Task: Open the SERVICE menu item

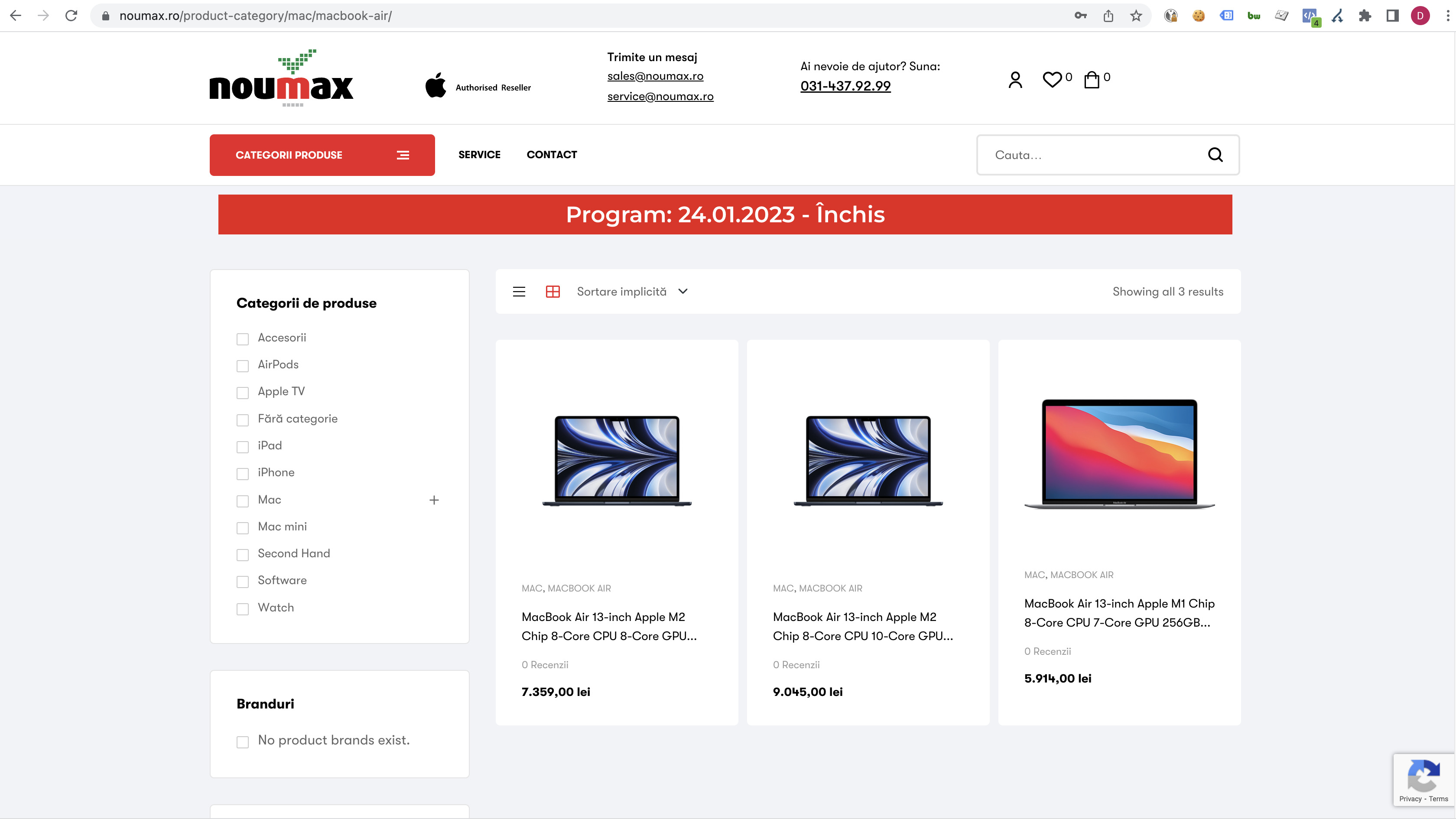Action: point(479,154)
